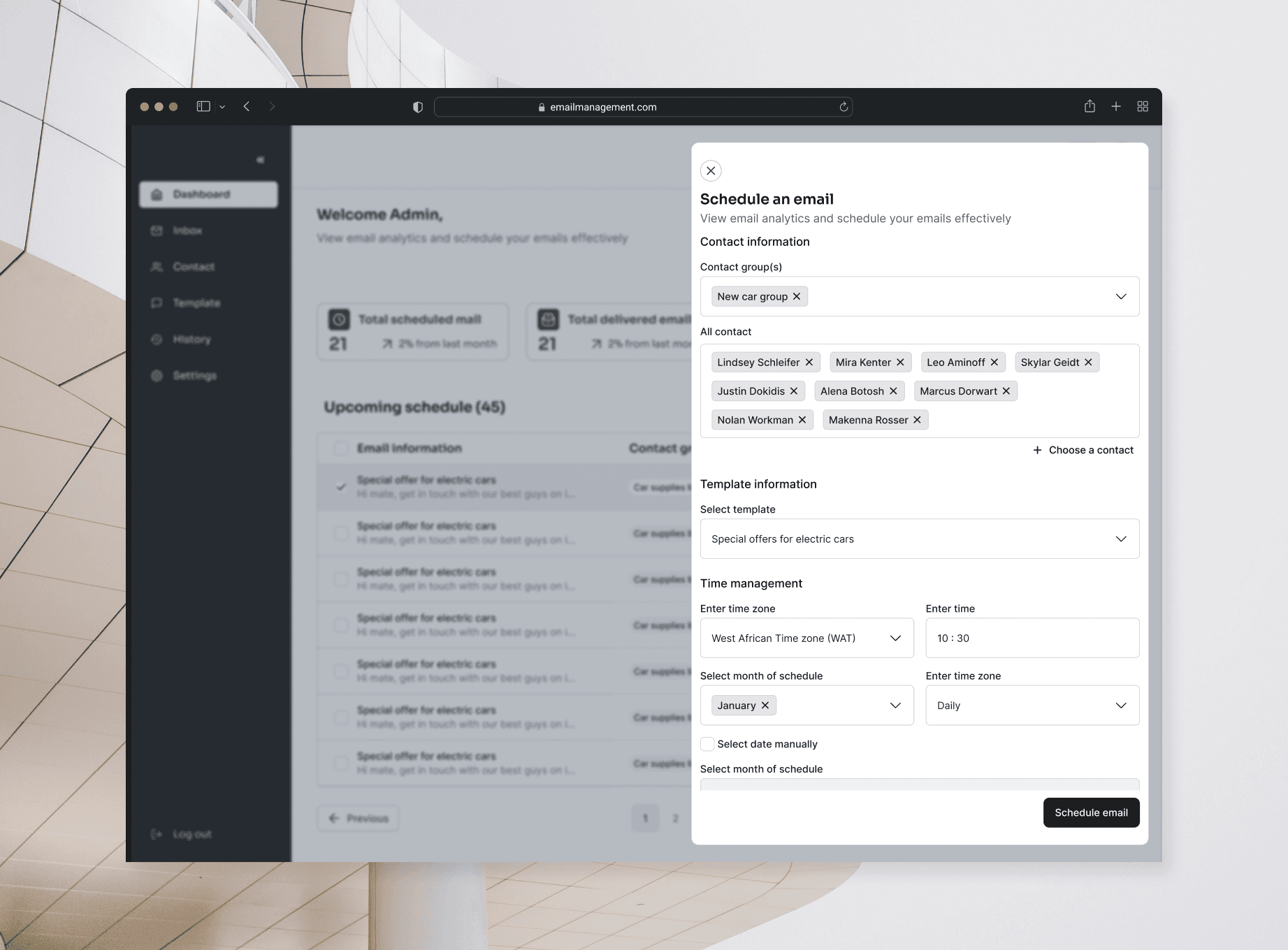Close the Schedule an email panel
1288x950 pixels.
pos(711,170)
